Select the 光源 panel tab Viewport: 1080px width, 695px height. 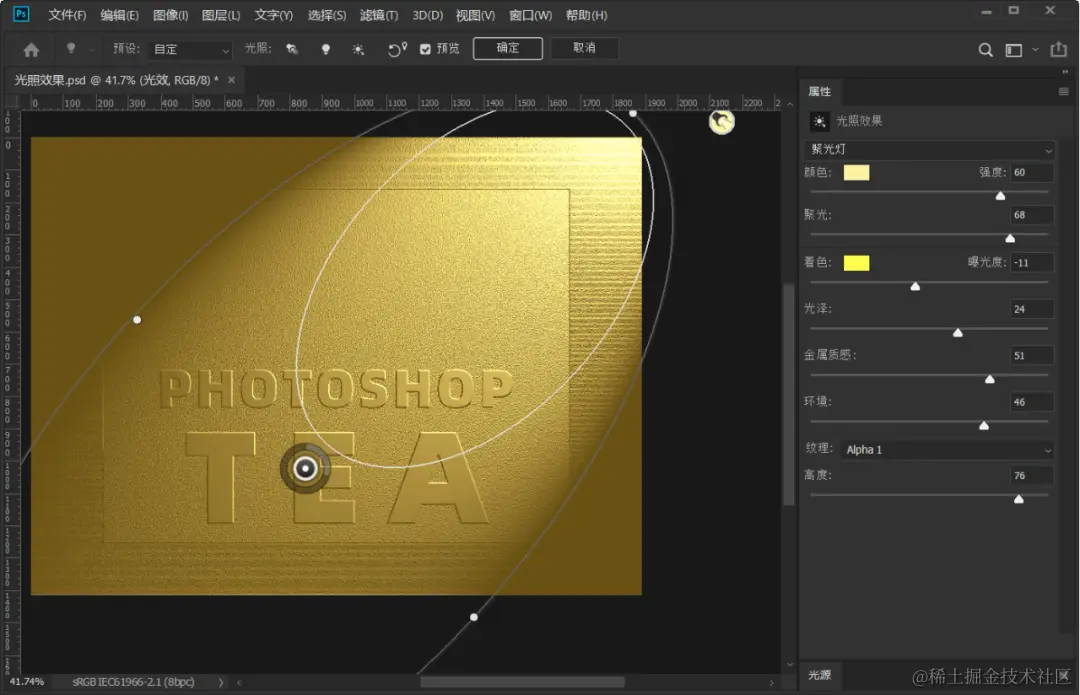click(819, 675)
